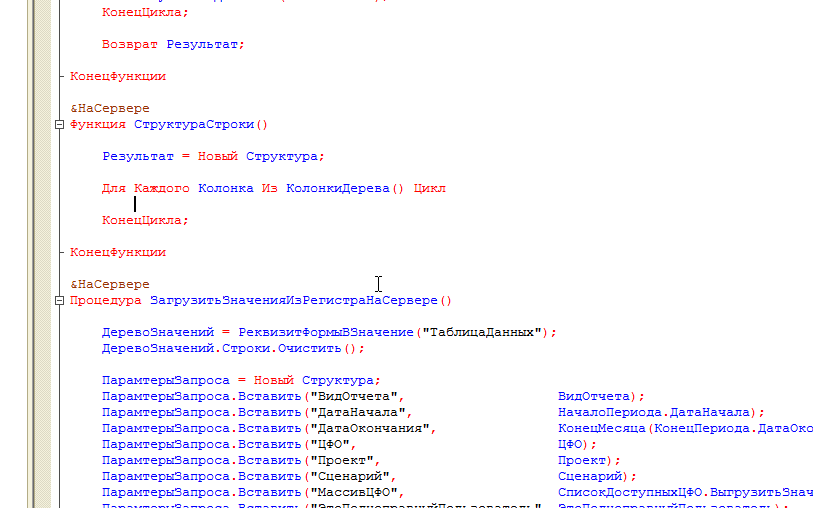Screen dimensions: 813x508
Task: Place cursor in "Результат = Новый Структура;"
Action: point(213,157)
